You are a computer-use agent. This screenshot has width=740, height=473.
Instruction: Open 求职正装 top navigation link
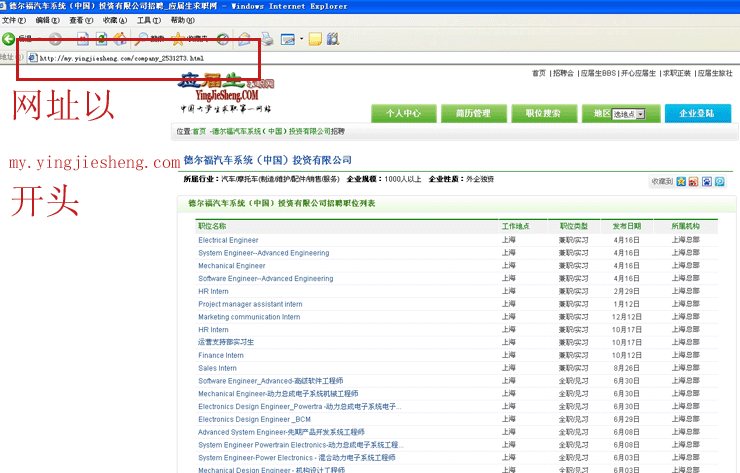point(677,73)
